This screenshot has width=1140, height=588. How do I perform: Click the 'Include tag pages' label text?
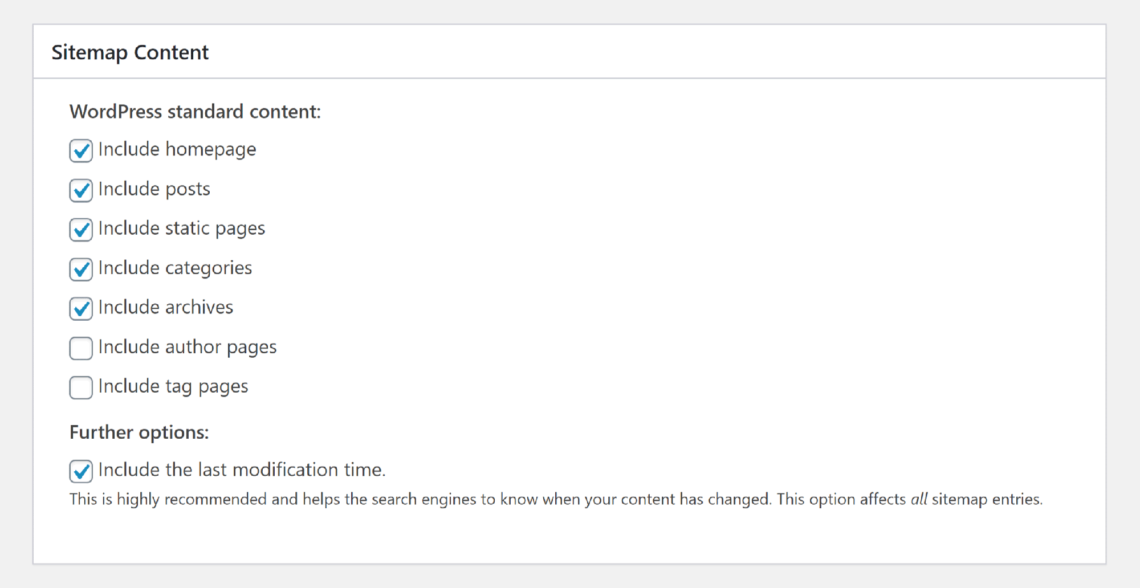(x=173, y=386)
